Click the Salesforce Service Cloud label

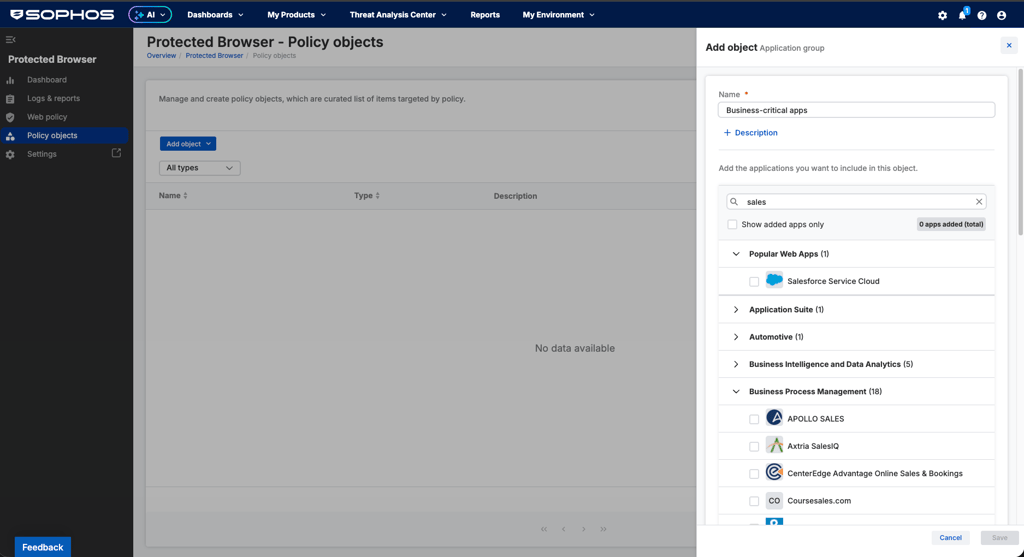[x=833, y=281]
